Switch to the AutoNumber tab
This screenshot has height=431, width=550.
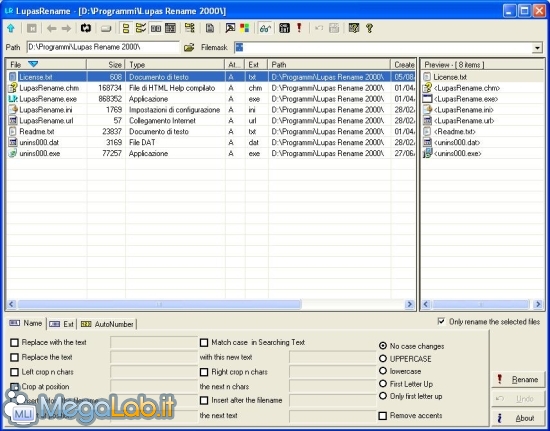click(x=107, y=324)
